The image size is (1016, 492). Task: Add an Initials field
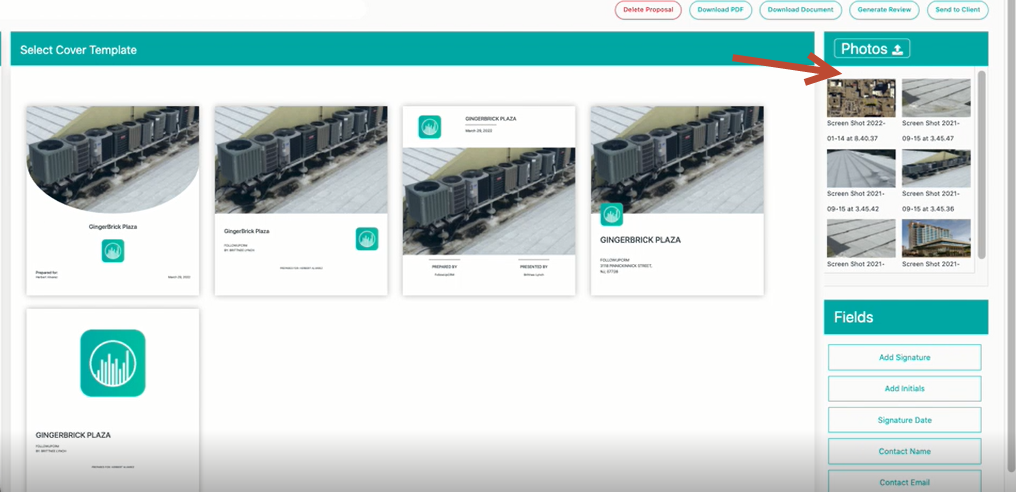click(905, 388)
